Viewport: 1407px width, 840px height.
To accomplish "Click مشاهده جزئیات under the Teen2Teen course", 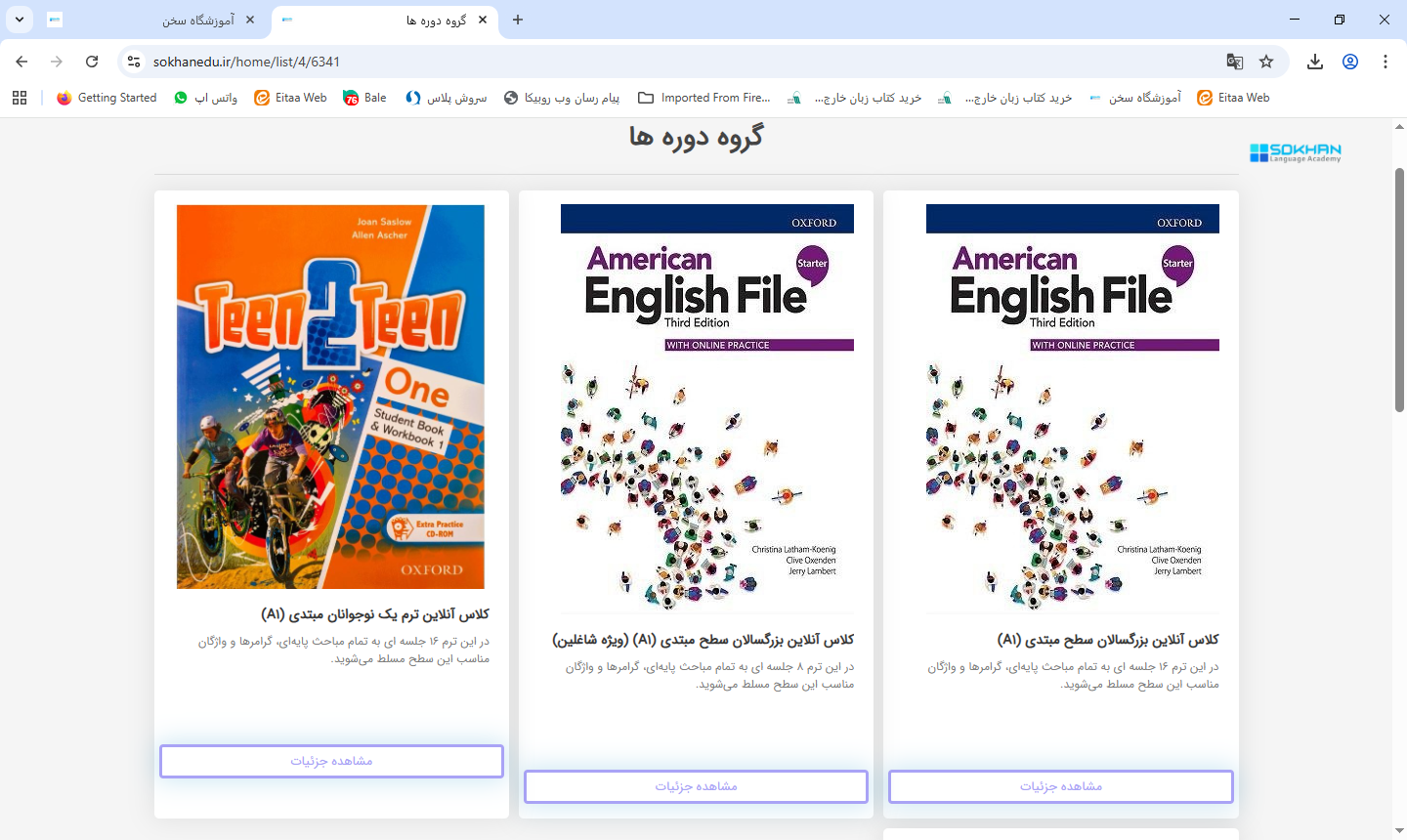I will [x=331, y=761].
